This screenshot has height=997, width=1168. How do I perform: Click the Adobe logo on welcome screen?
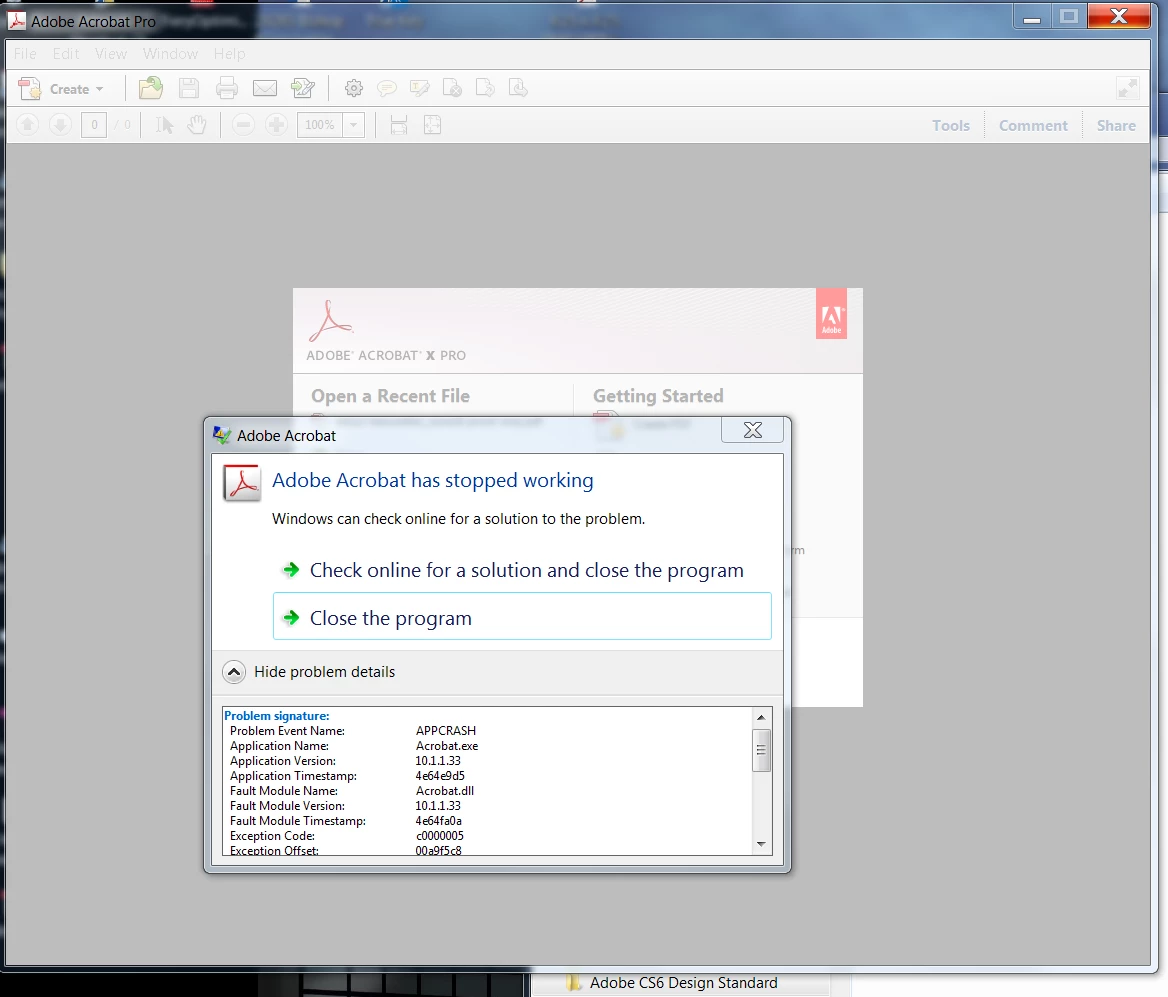831,314
